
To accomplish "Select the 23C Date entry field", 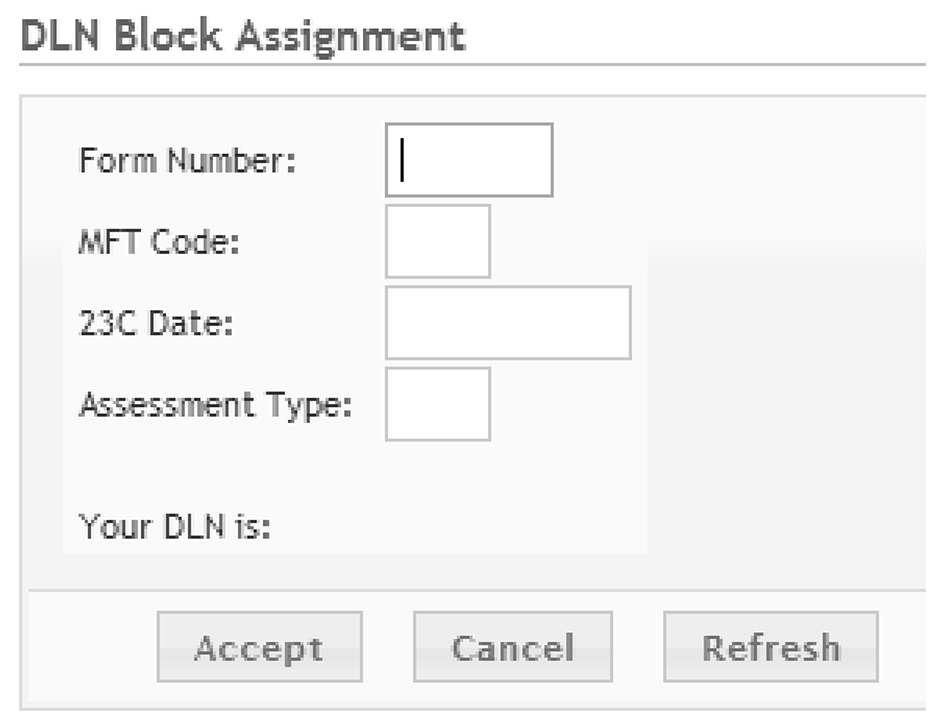I will (508, 322).
